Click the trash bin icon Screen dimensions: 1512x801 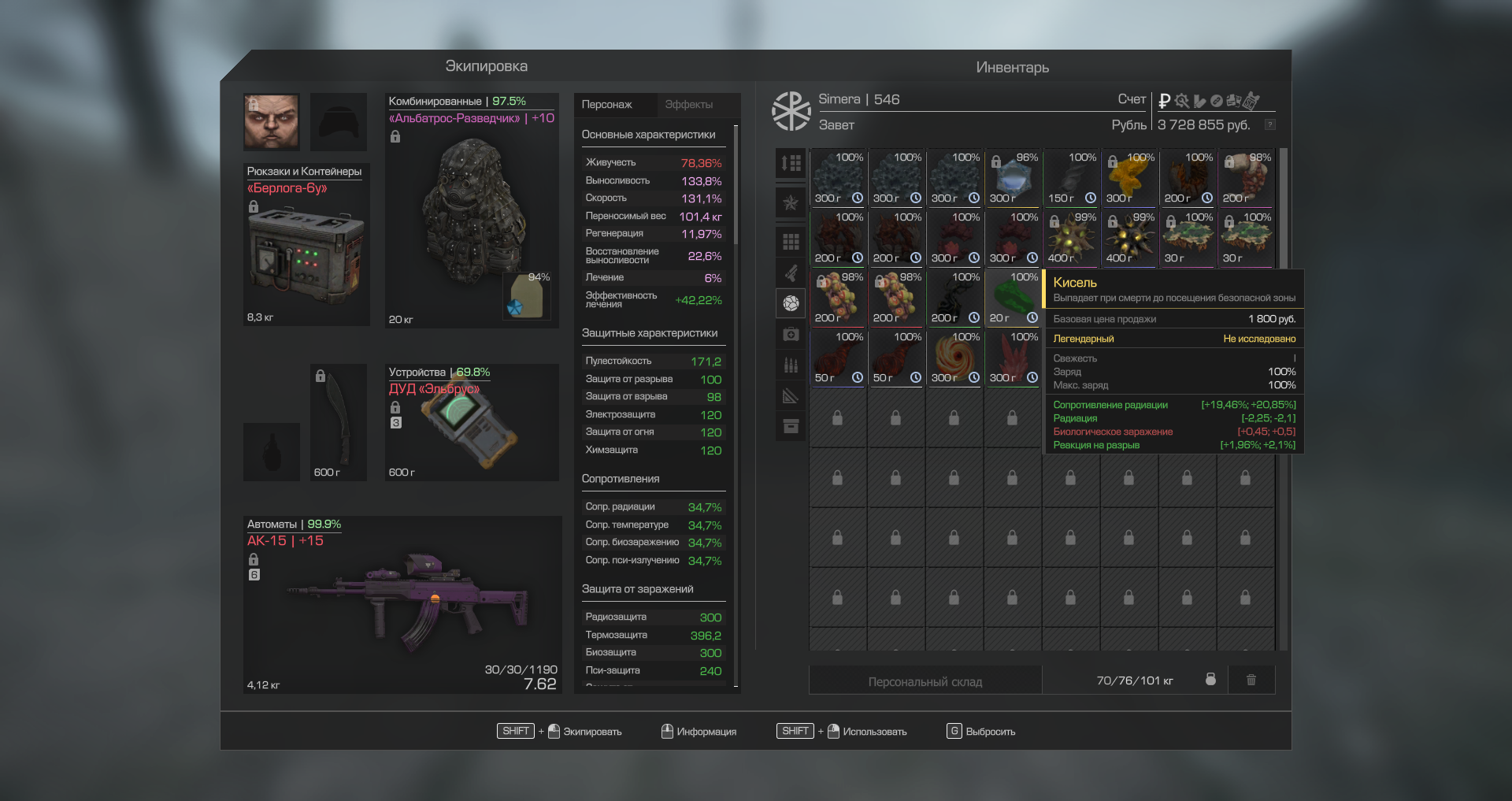tap(1251, 680)
